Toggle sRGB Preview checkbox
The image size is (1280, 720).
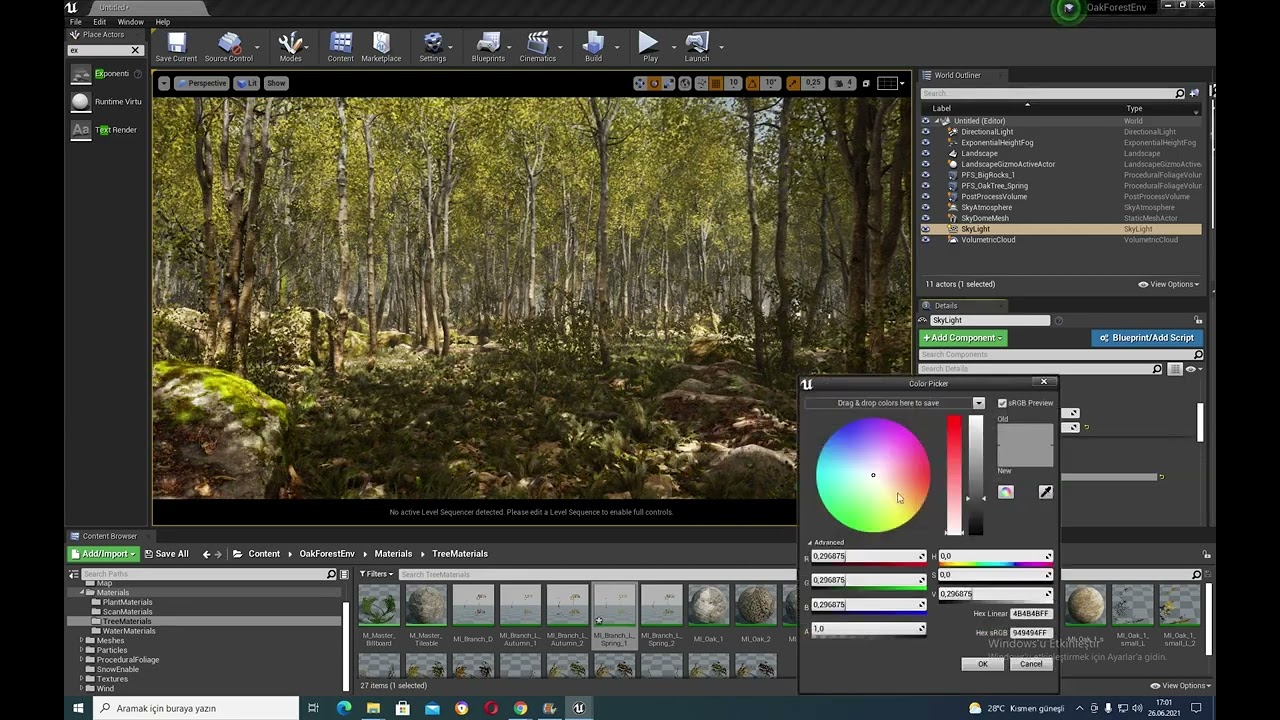pyautogui.click(x=1002, y=403)
